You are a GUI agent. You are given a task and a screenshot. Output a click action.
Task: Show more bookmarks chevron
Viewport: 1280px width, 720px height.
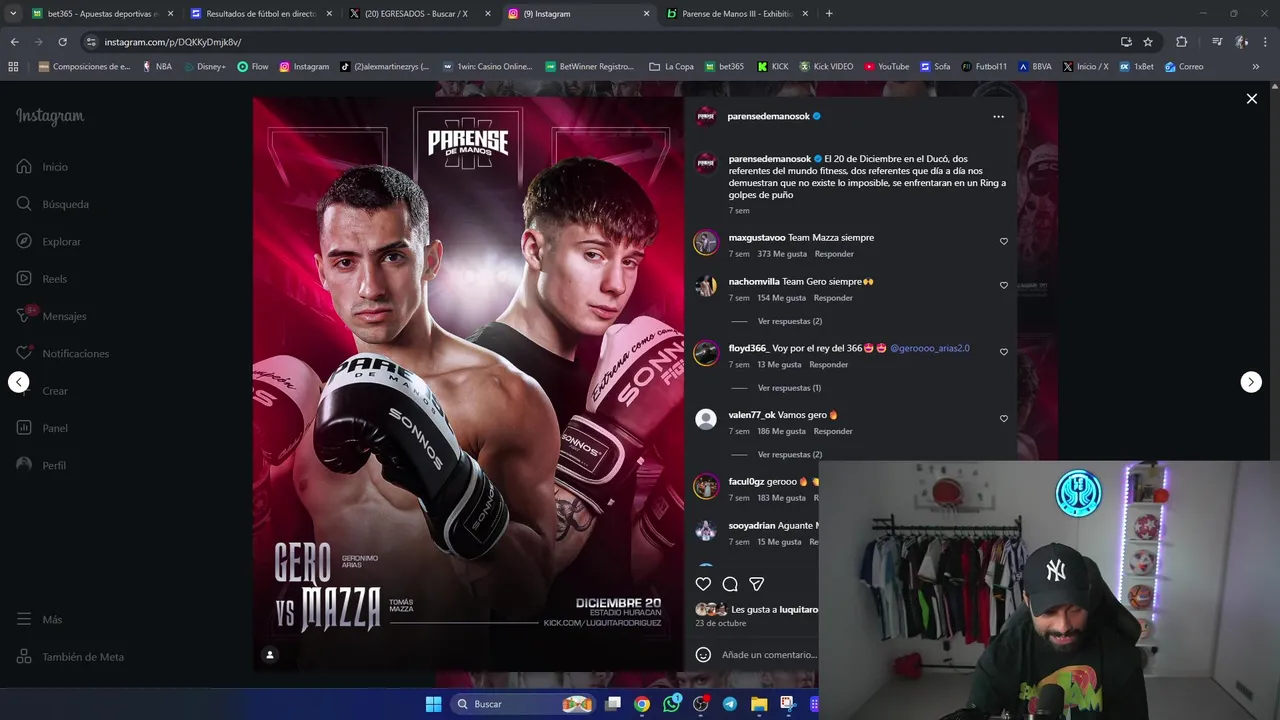click(x=1255, y=67)
